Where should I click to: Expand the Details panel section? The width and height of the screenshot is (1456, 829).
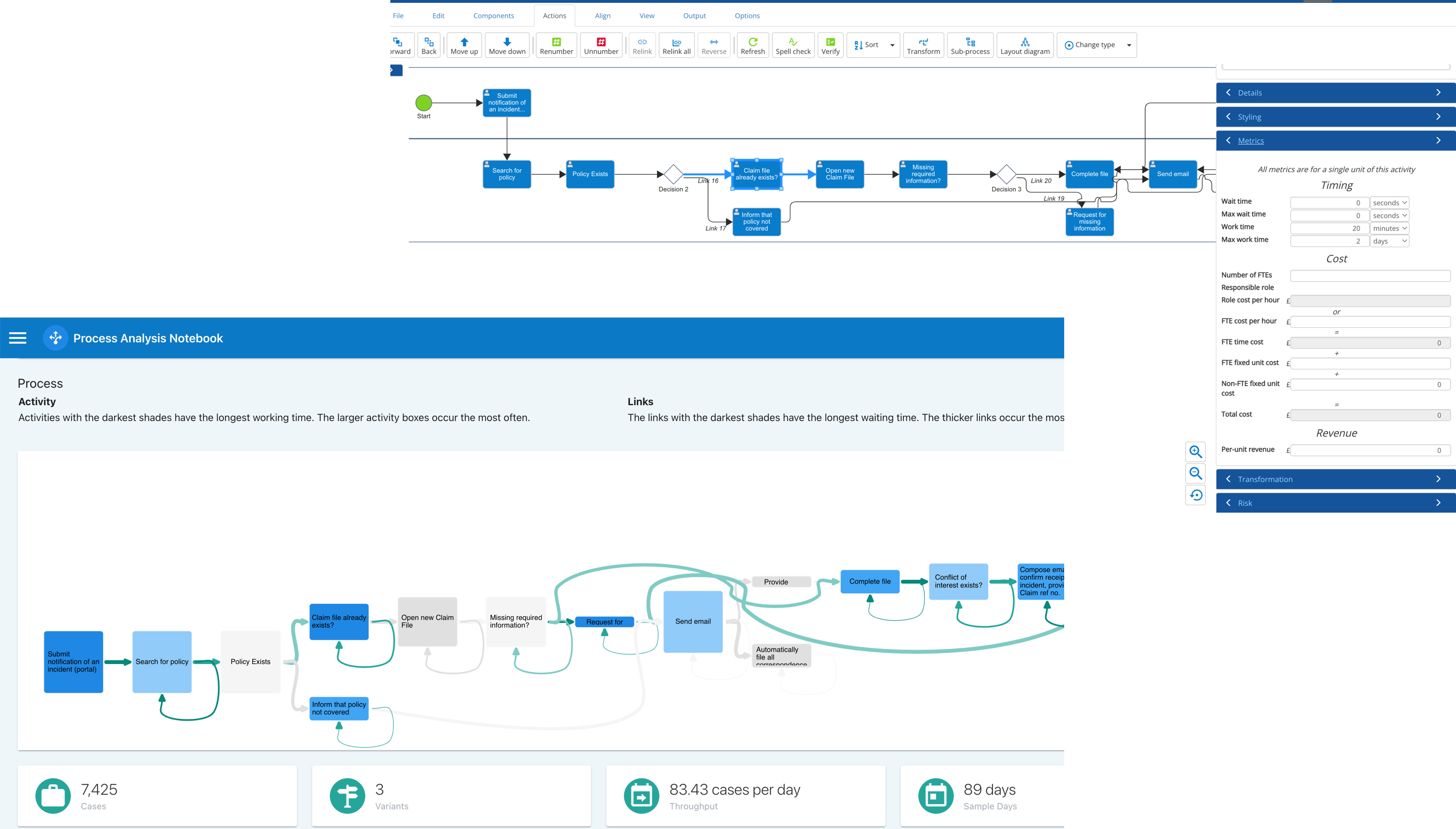point(1335,93)
